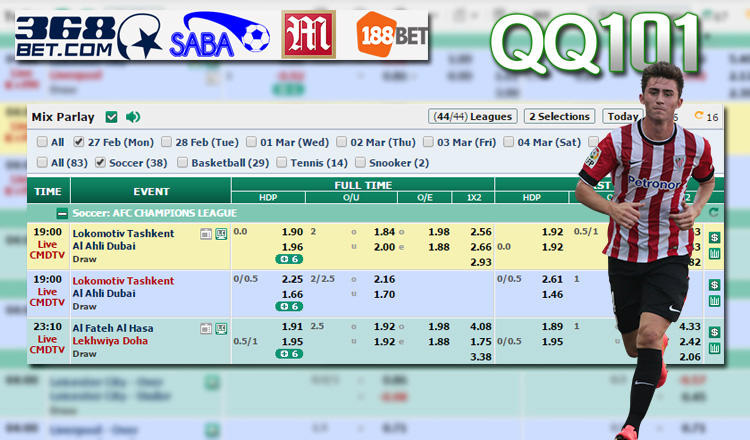Select the Lekhwiya Doha team name
This screenshot has height=440, width=750.
(x=110, y=341)
